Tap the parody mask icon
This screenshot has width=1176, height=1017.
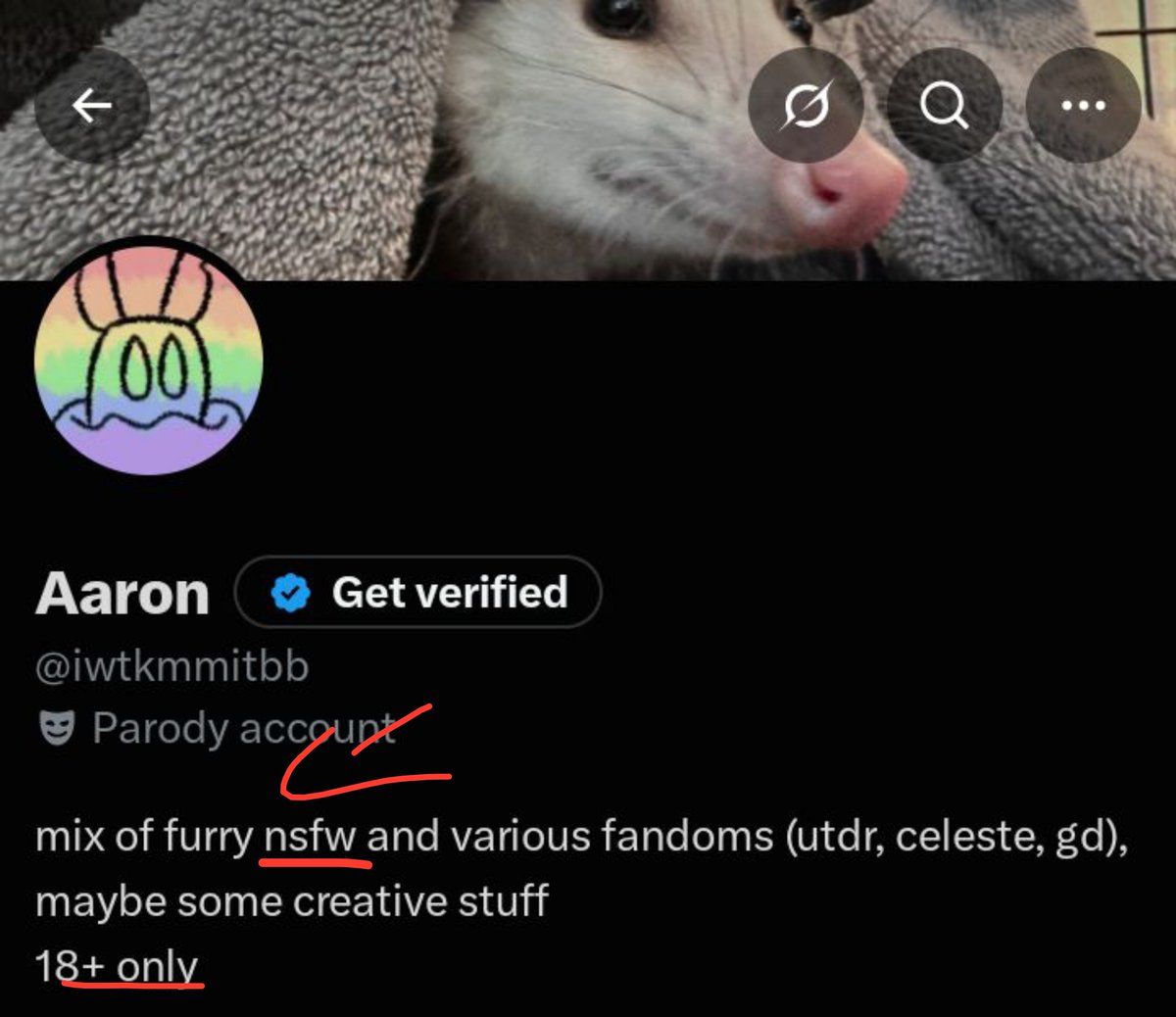point(57,729)
